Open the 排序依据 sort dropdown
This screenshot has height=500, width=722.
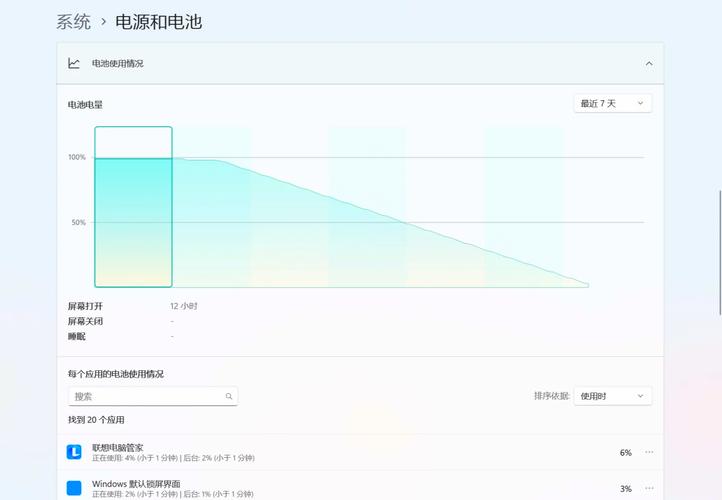click(613, 396)
